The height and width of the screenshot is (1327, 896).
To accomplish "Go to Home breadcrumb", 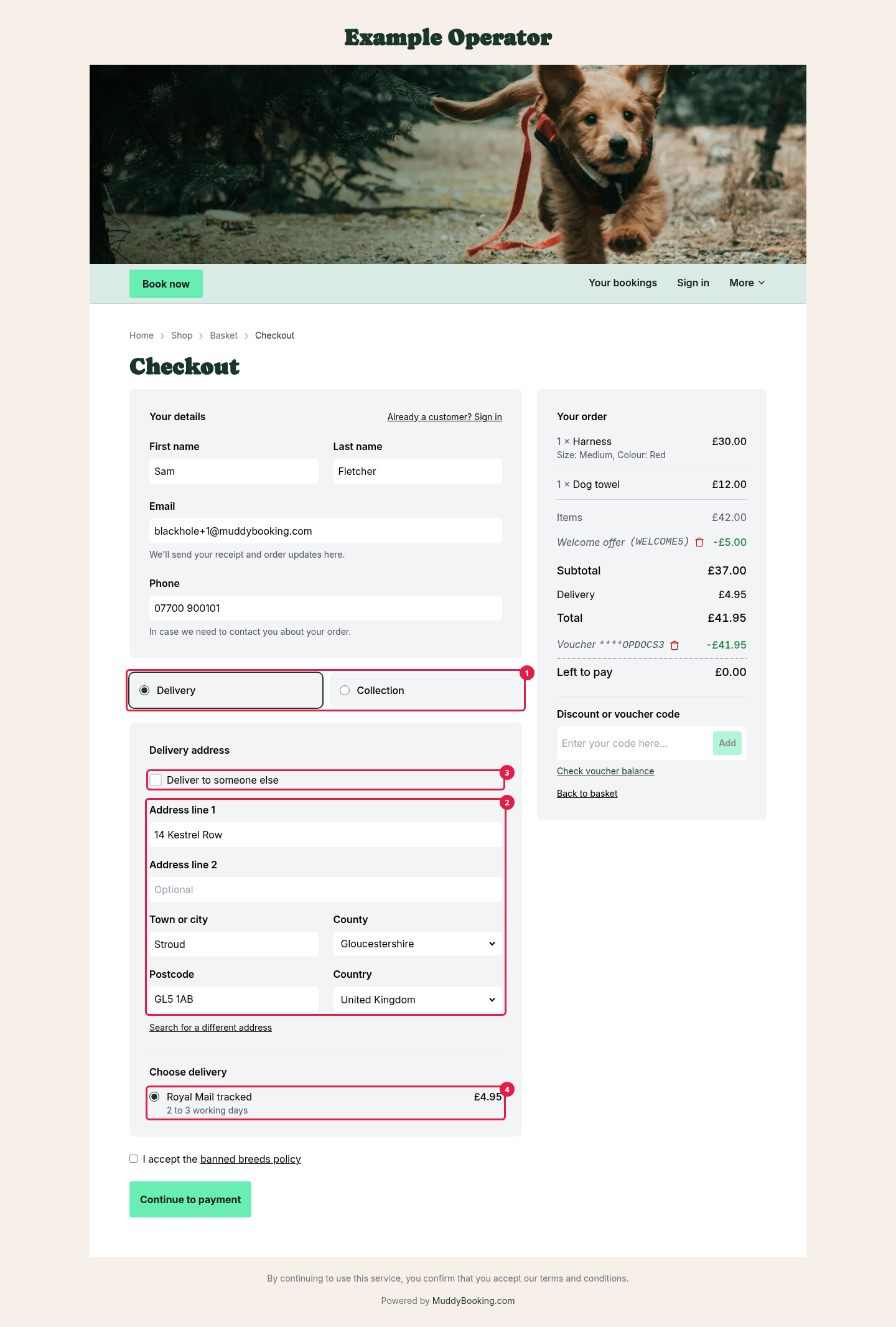I will point(141,335).
